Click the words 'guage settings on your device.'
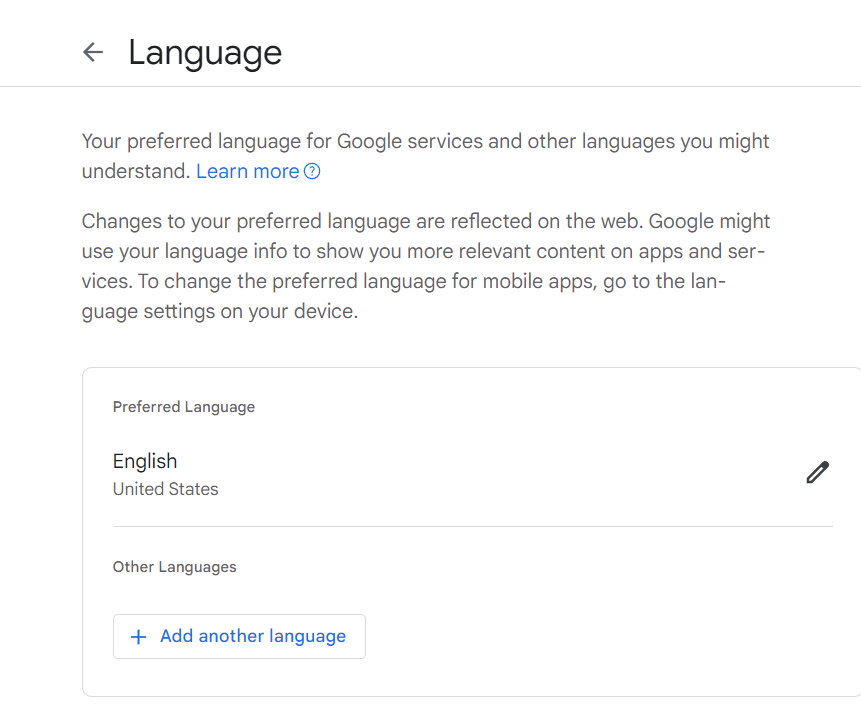Image resolution: width=861 pixels, height=712 pixels. pos(220,311)
